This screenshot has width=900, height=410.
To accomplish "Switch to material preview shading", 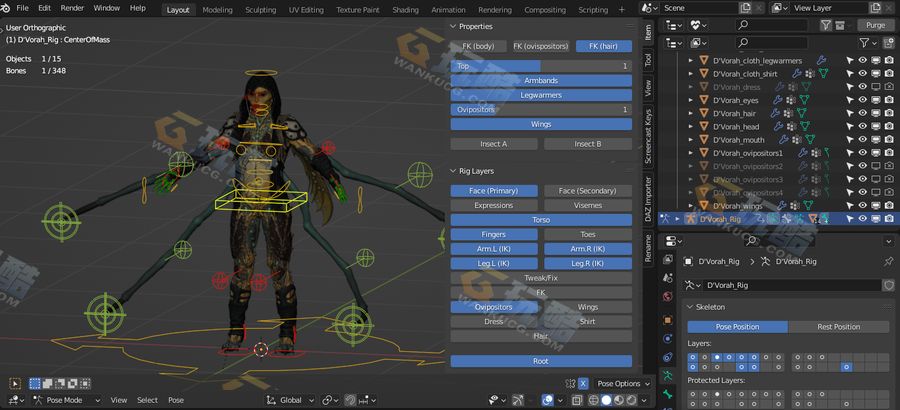I will coord(618,400).
